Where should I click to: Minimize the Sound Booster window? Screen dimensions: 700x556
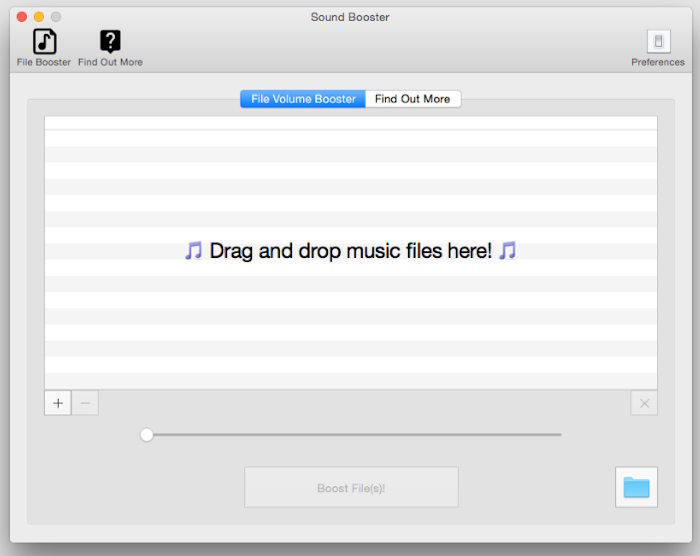(x=39, y=17)
